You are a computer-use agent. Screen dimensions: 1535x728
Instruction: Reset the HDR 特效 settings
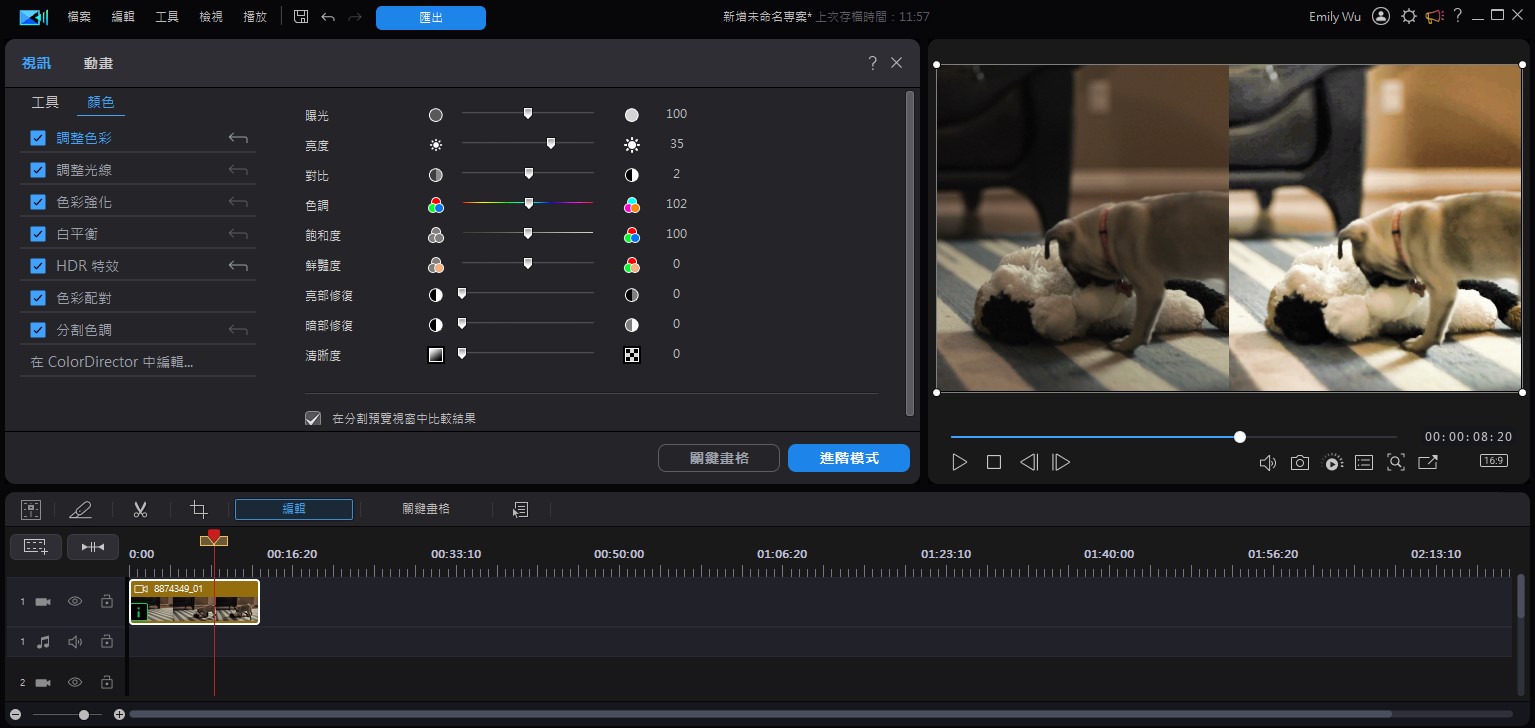[238, 266]
